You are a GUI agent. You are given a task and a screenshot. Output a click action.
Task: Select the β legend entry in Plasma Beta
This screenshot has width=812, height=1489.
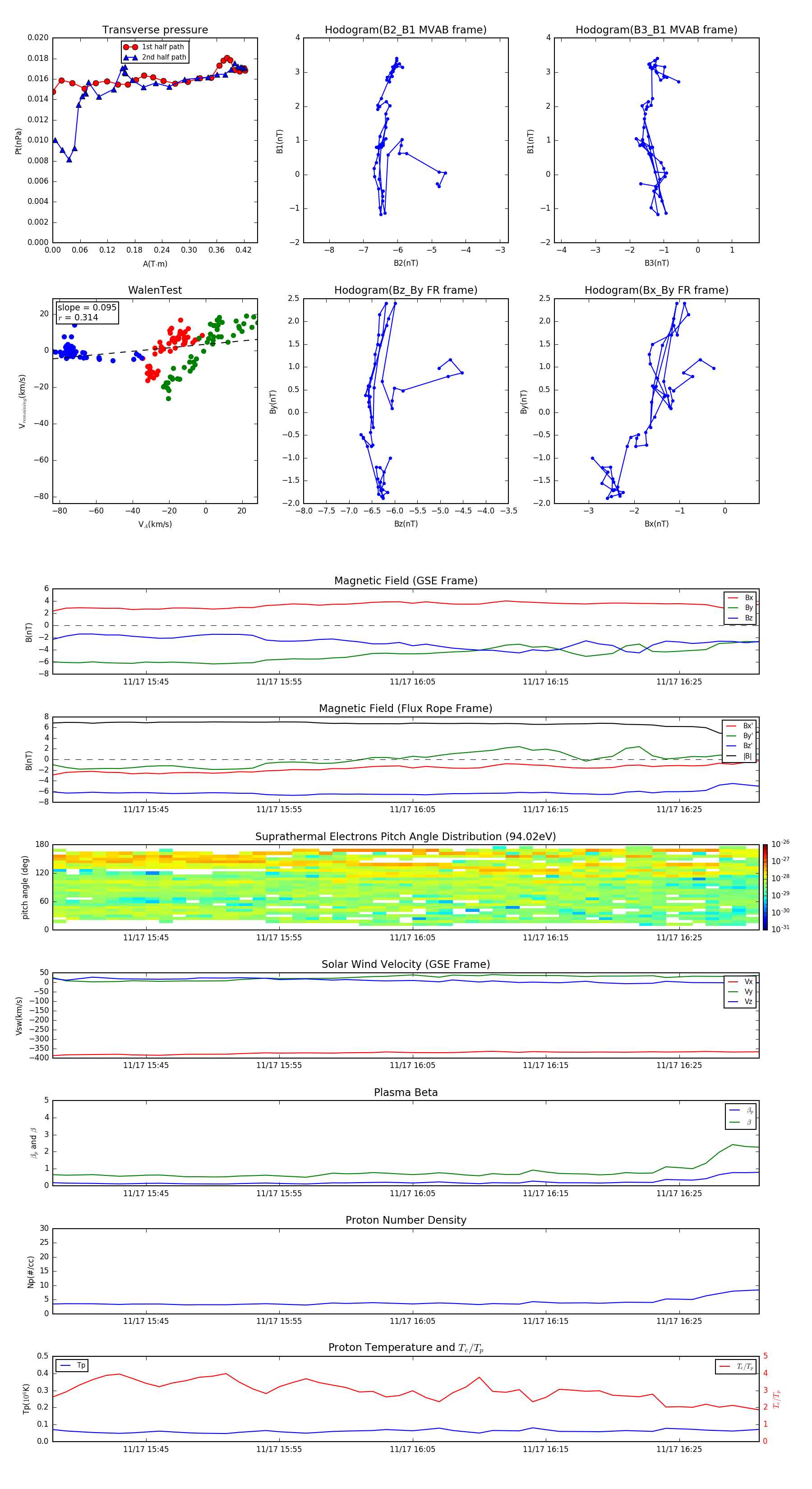[742, 1122]
